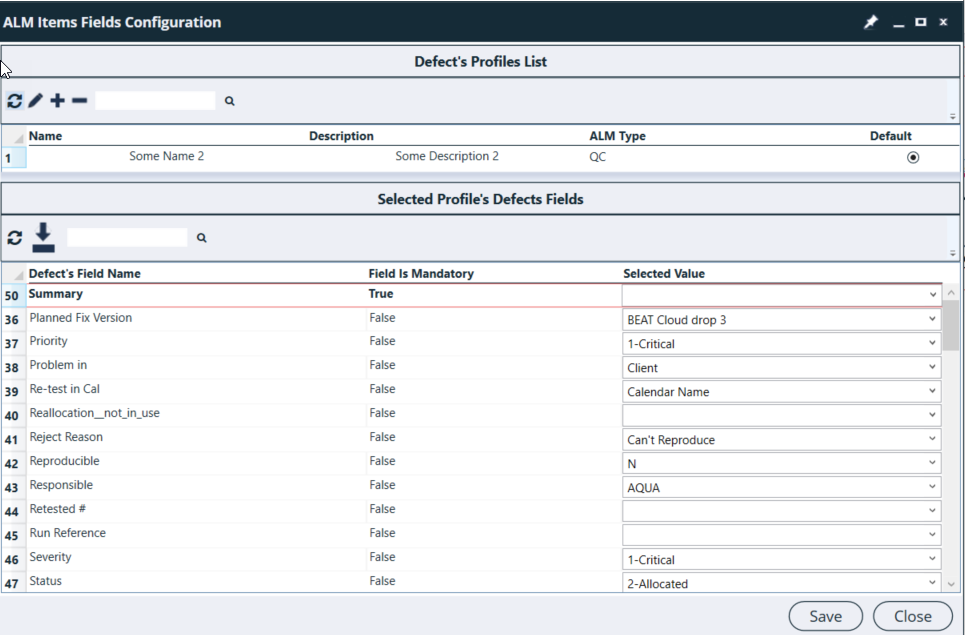Select the Default radio button for QC profile

click(x=912, y=157)
